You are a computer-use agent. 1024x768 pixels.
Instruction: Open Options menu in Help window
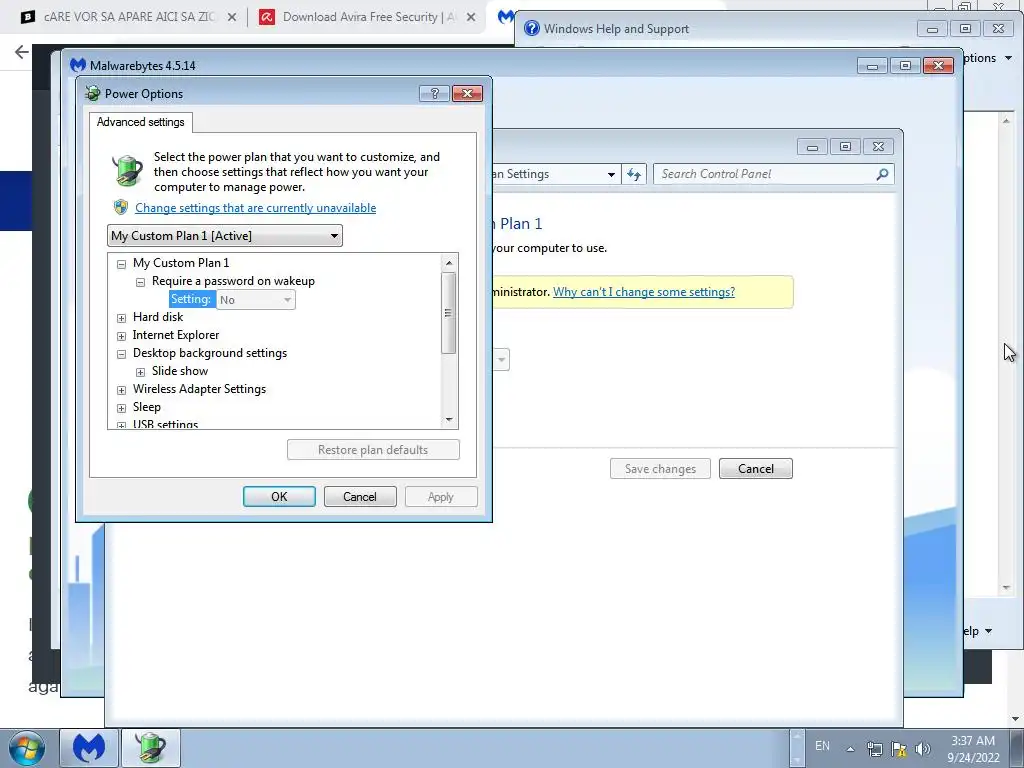coord(987,58)
